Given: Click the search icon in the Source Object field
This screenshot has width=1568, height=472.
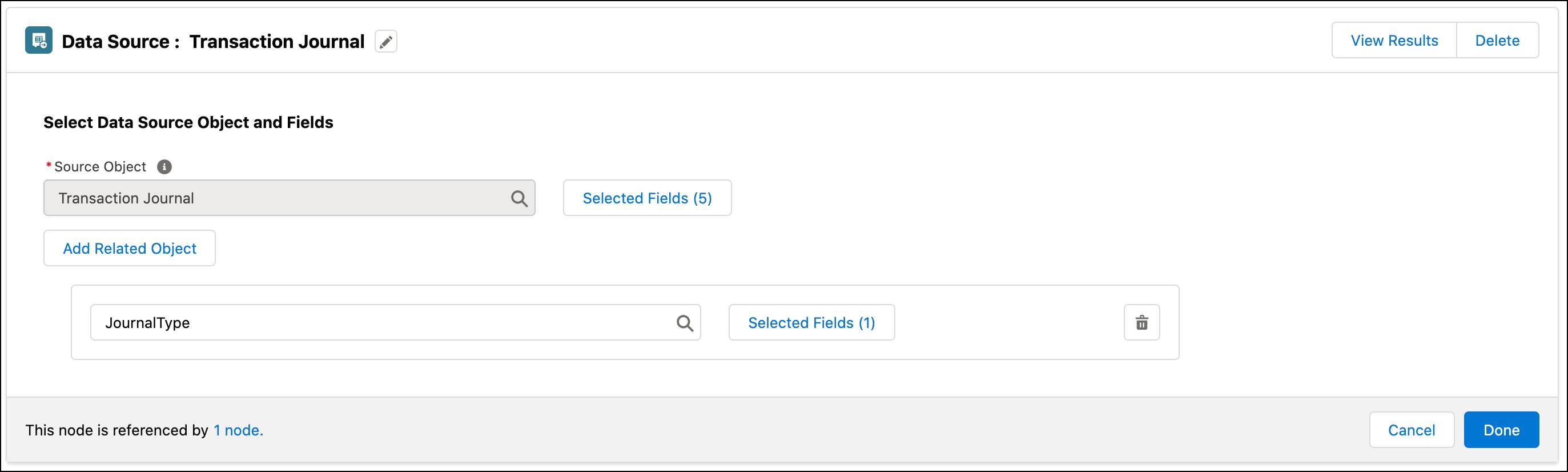Looking at the screenshot, I should click(x=518, y=198).
